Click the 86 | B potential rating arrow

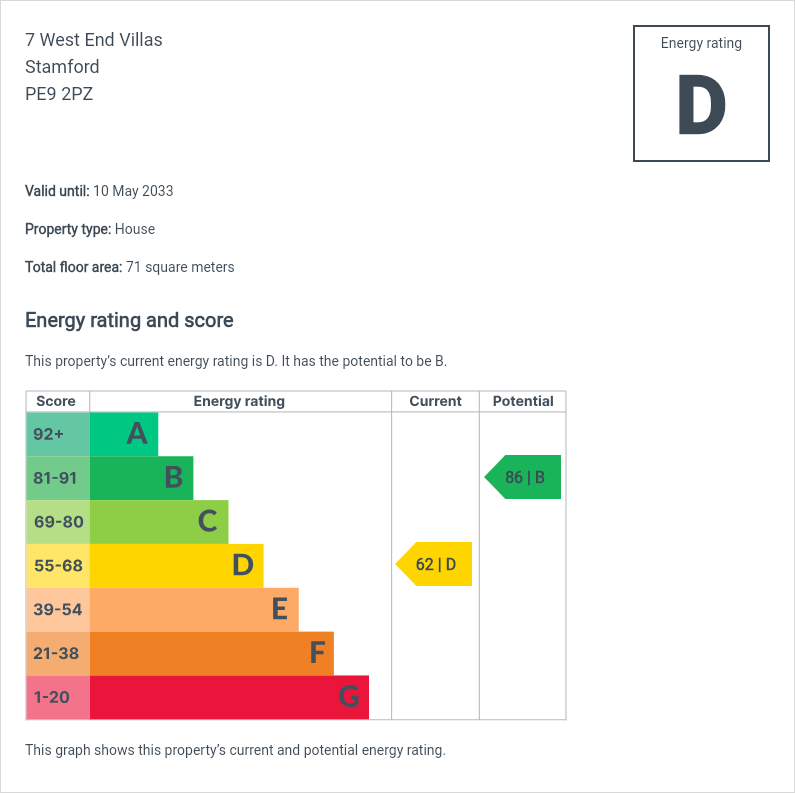coord(524,477)
